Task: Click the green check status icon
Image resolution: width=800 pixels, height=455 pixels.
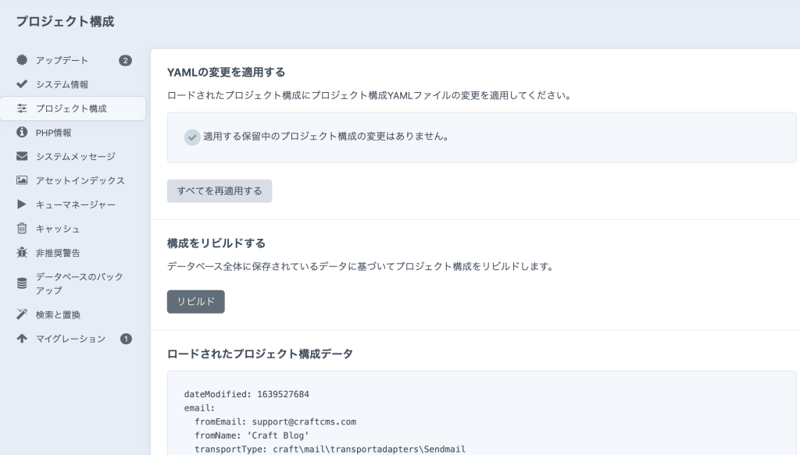Action: coord(192,137)
